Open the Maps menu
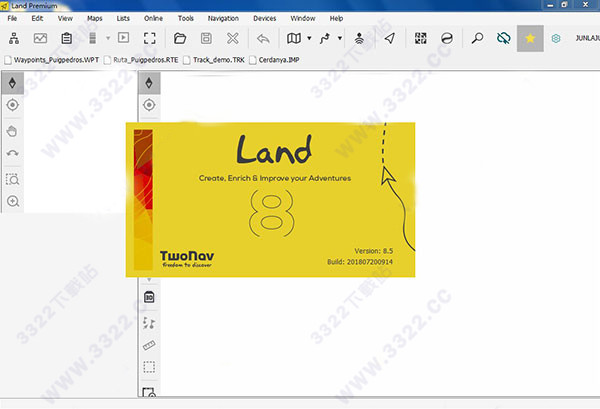 pos(95,18)
